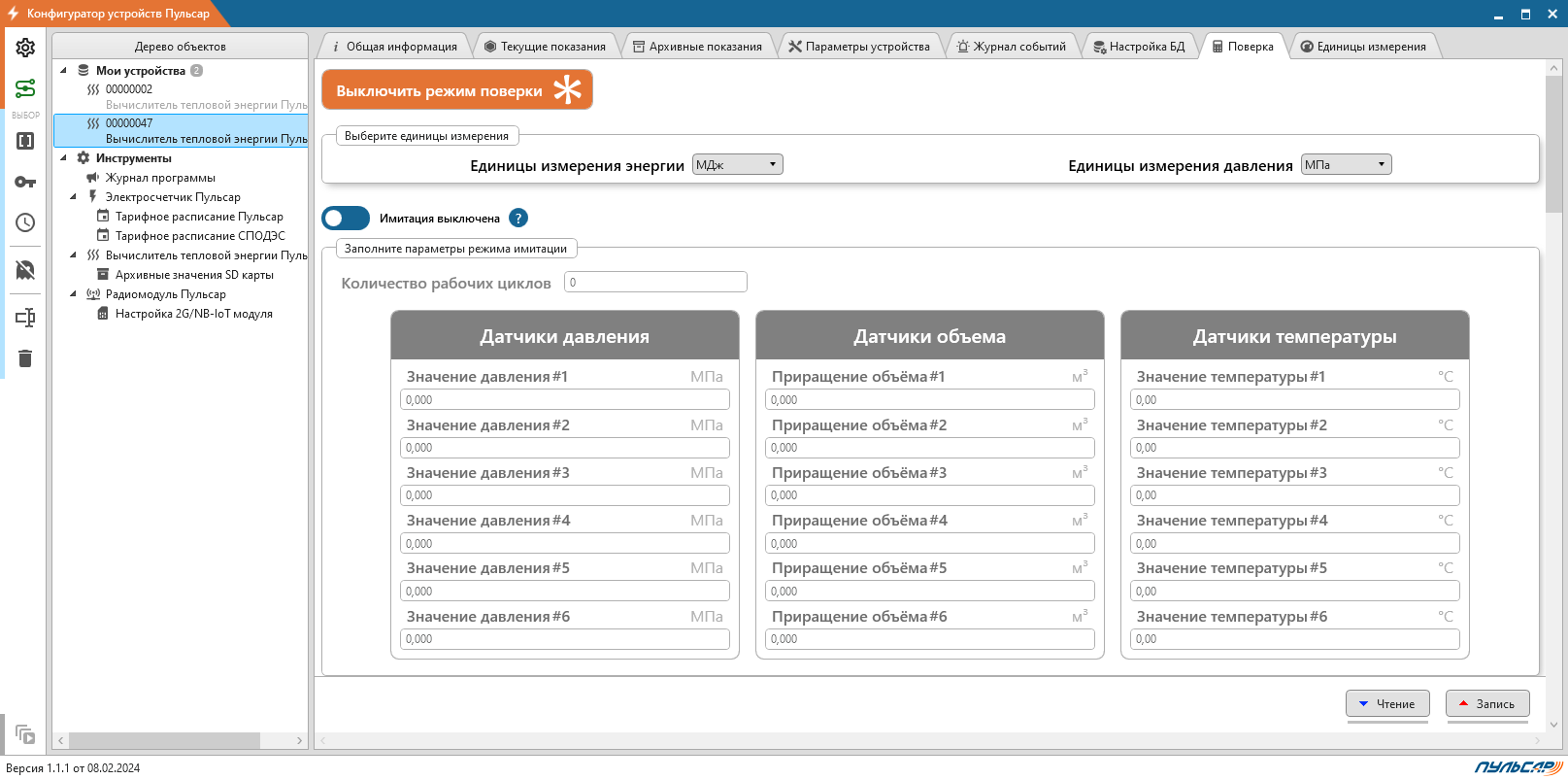Screen dimensions: 1568x780
Task: Click the main panel vertical scrollbar thumb
Action: click(x=1553, y=144)
